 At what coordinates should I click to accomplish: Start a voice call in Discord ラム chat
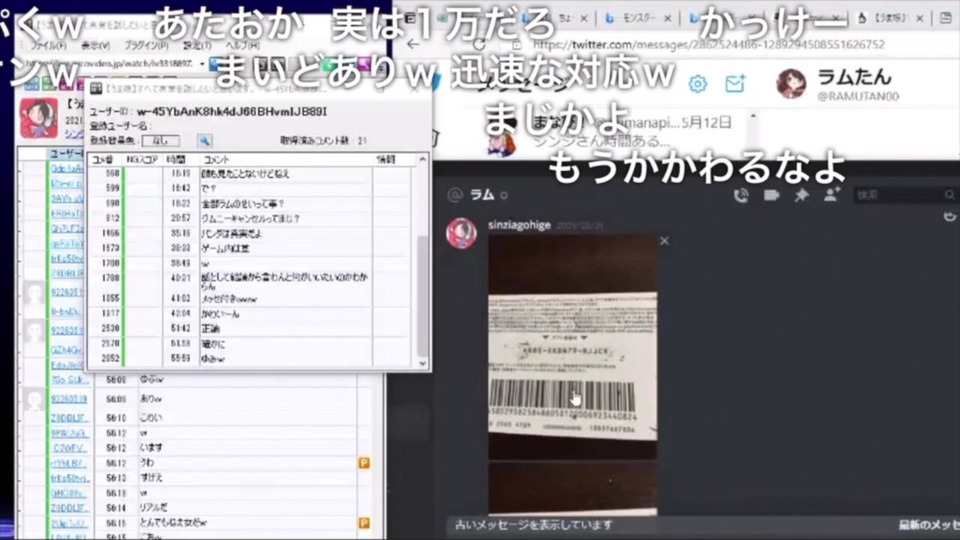pos(741,195)
